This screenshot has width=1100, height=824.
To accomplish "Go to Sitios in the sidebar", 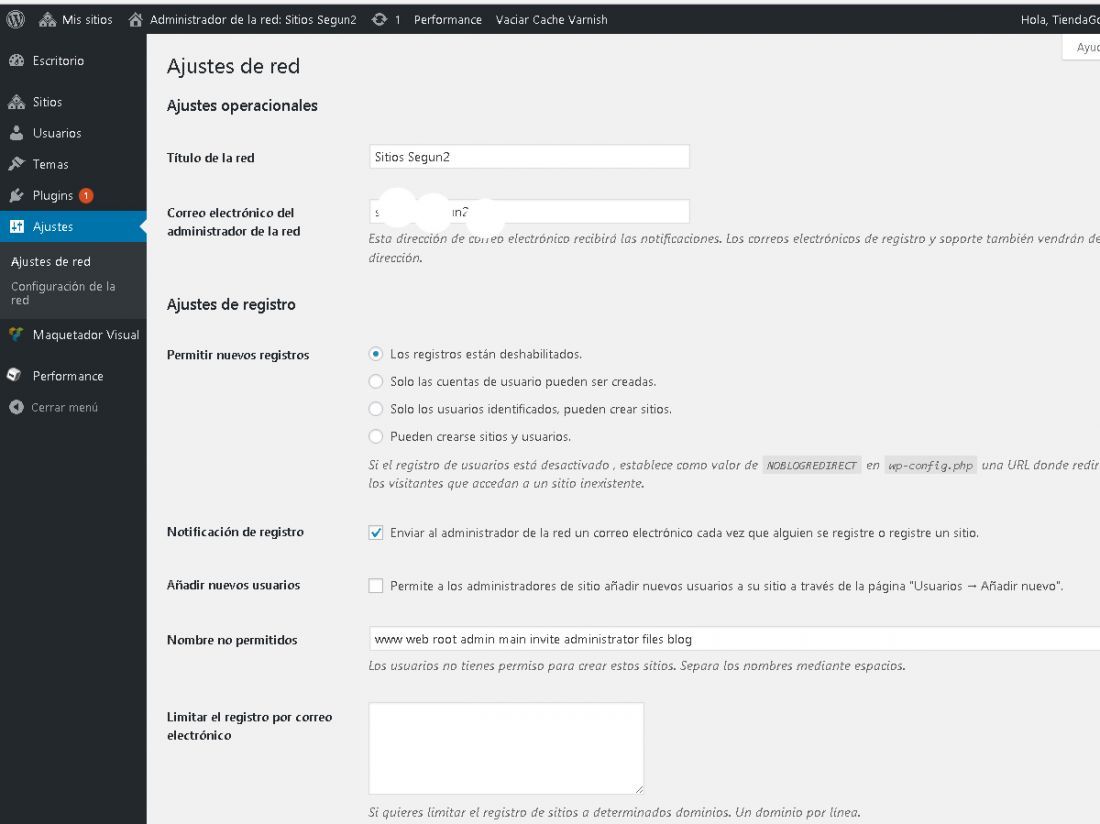I will (x=47, y=102).
